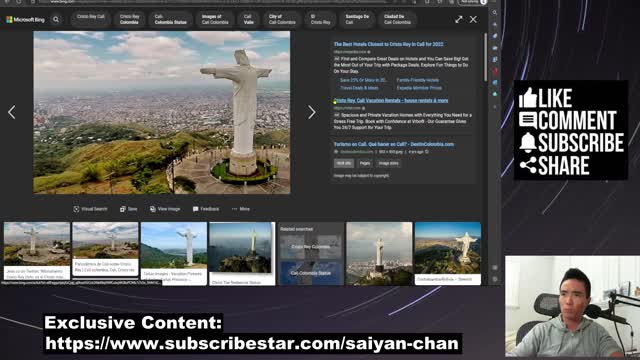Save the image to collections
Screen dimensions: 640x360
(129, 209)
